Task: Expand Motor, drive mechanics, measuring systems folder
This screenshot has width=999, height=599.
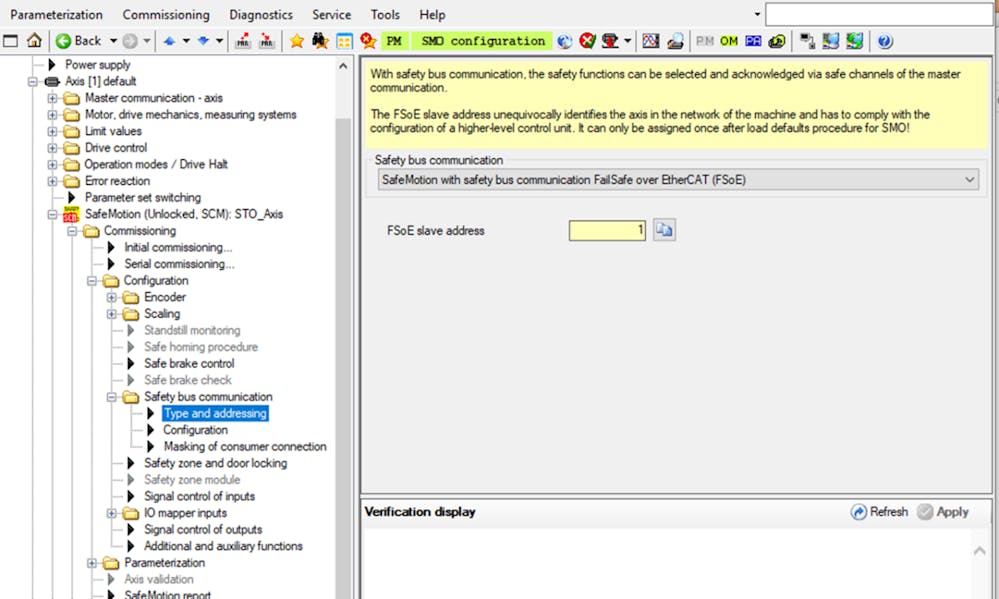Action: point(53,115)
